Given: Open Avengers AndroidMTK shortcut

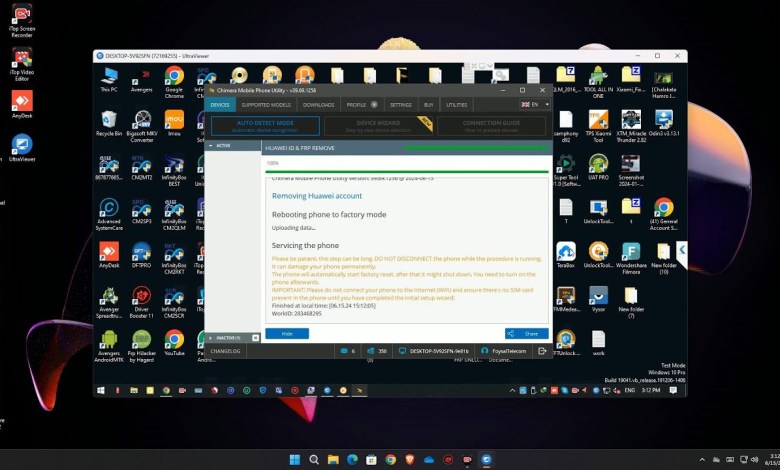Looking at the screenshot, I should [x=109, y=346].
